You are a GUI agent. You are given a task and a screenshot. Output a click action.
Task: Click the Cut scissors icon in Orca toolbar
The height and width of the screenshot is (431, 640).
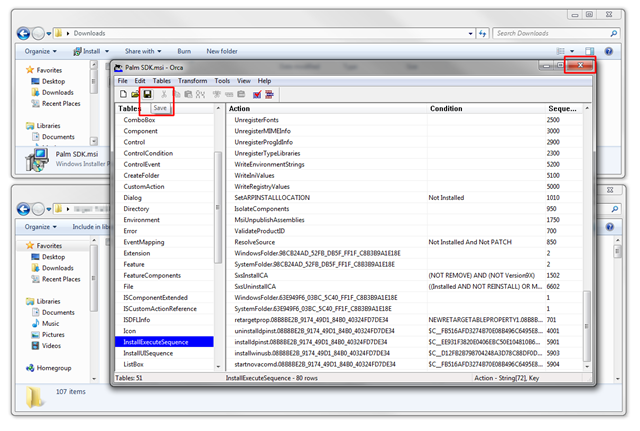(164, 94)
